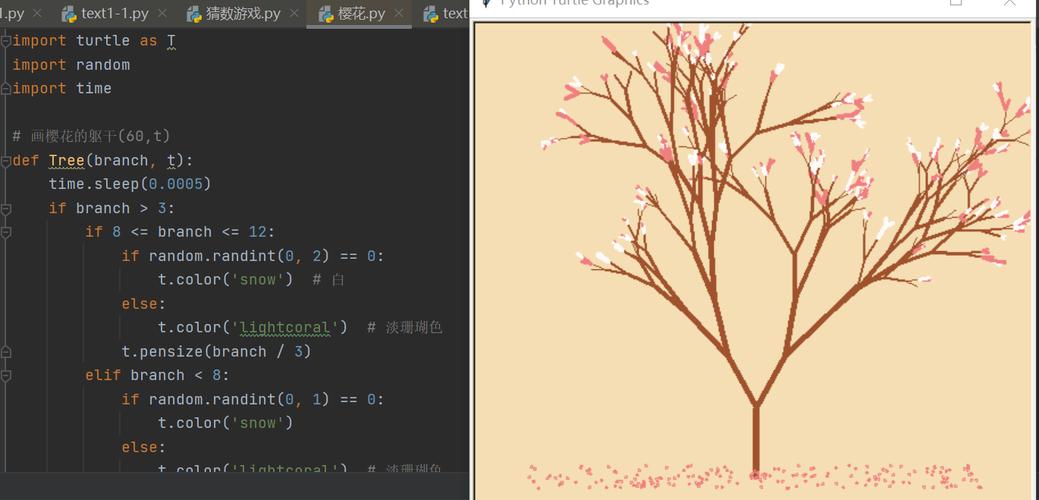Click the Python file icon on 猜数游戏.py tab

(x=193, y=13)
